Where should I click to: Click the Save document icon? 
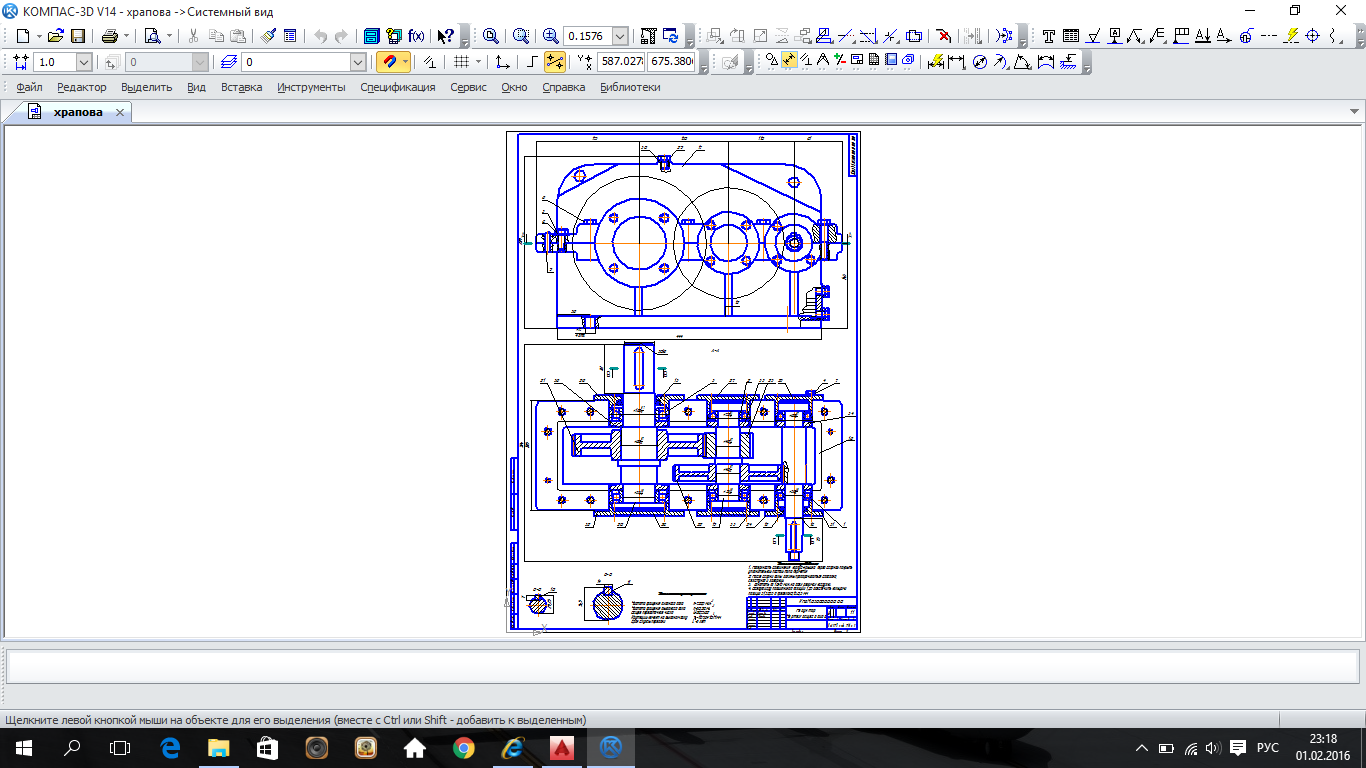(77, 36)
